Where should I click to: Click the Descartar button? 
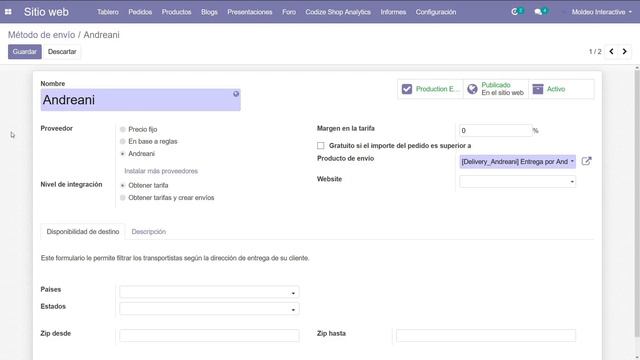point(62,52)
